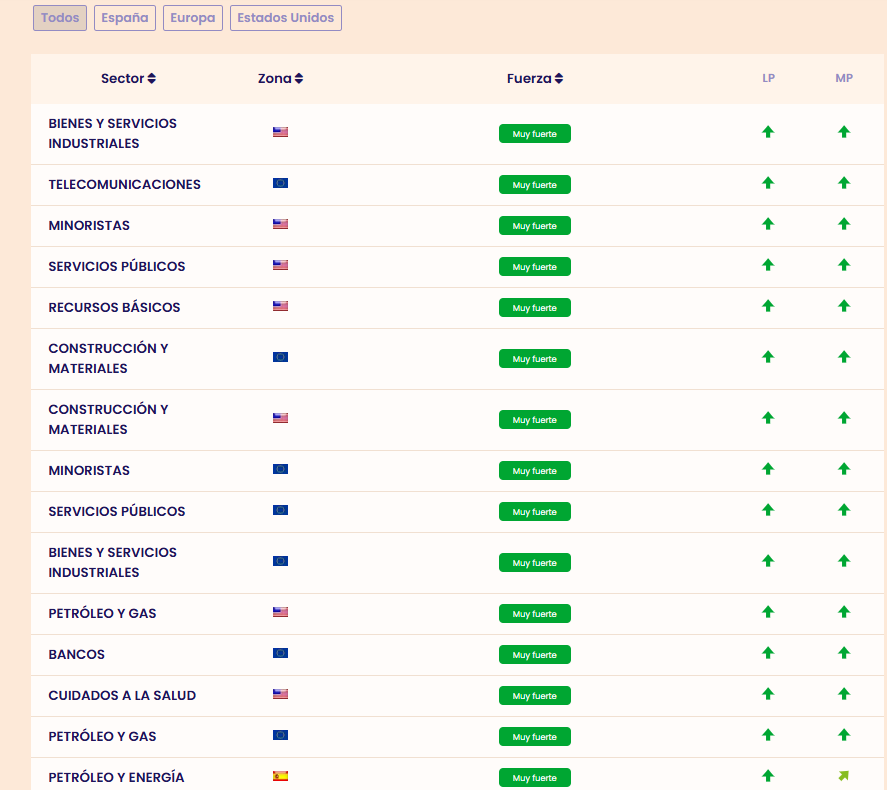Click LP green arrow for Bancos
The height and width of the screenshot is (790, 887).
(768, 653)
